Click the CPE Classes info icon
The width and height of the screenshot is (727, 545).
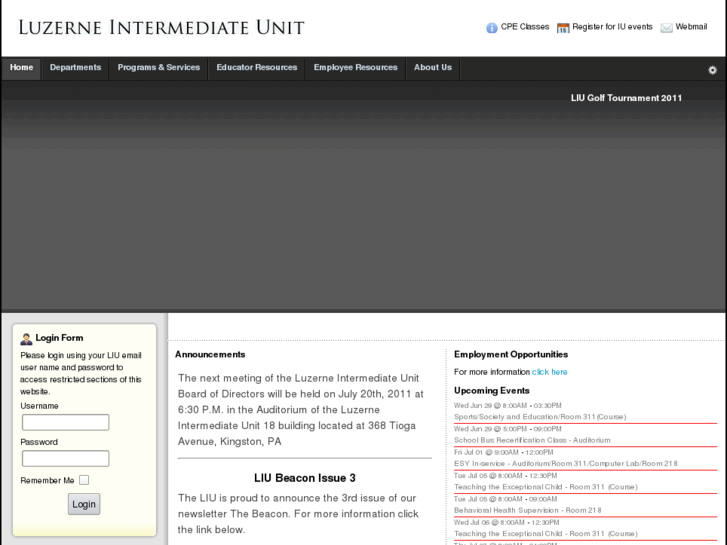pyautogui.click(x=491, y=28)
